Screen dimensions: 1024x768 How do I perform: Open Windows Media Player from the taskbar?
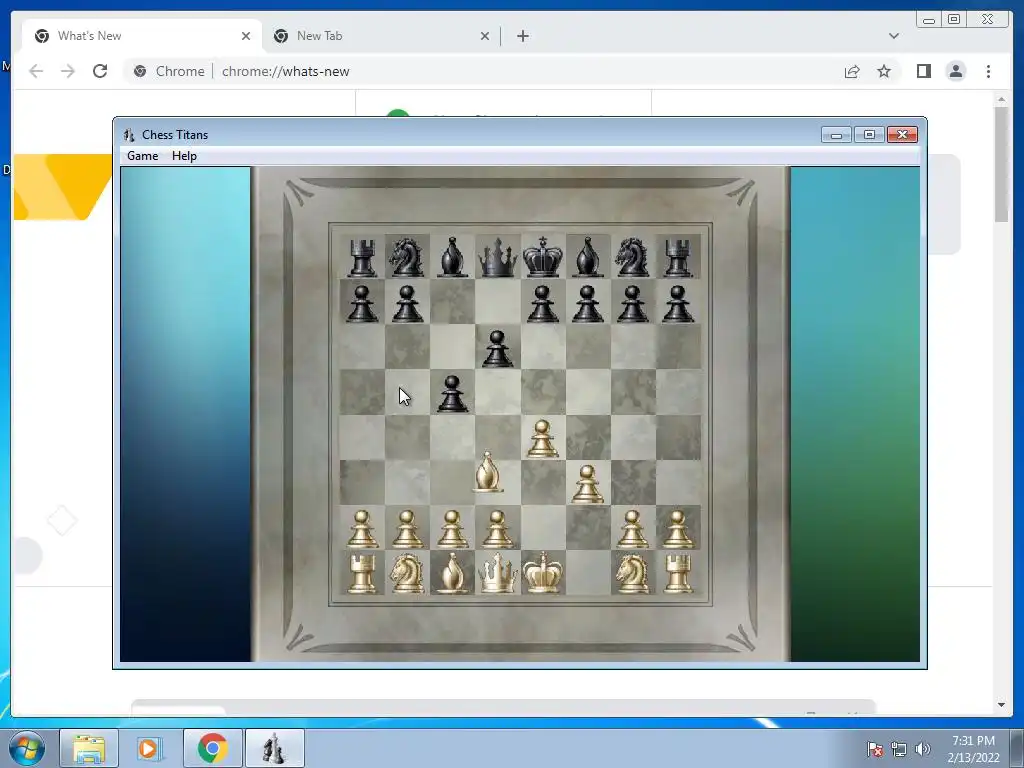click(150, 748)
